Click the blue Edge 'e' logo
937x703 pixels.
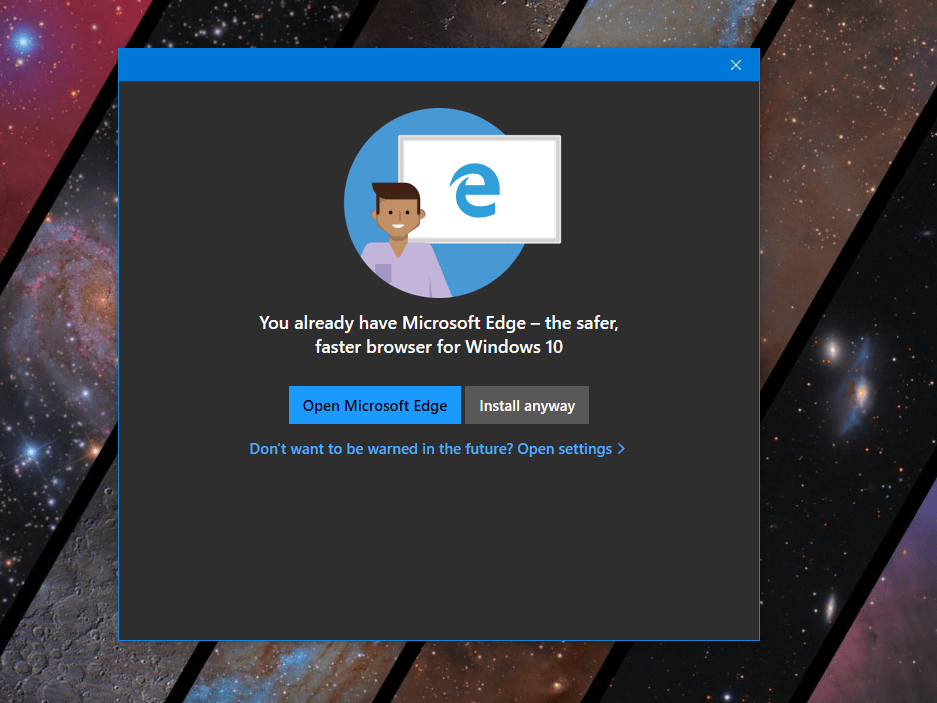point(473,191)
